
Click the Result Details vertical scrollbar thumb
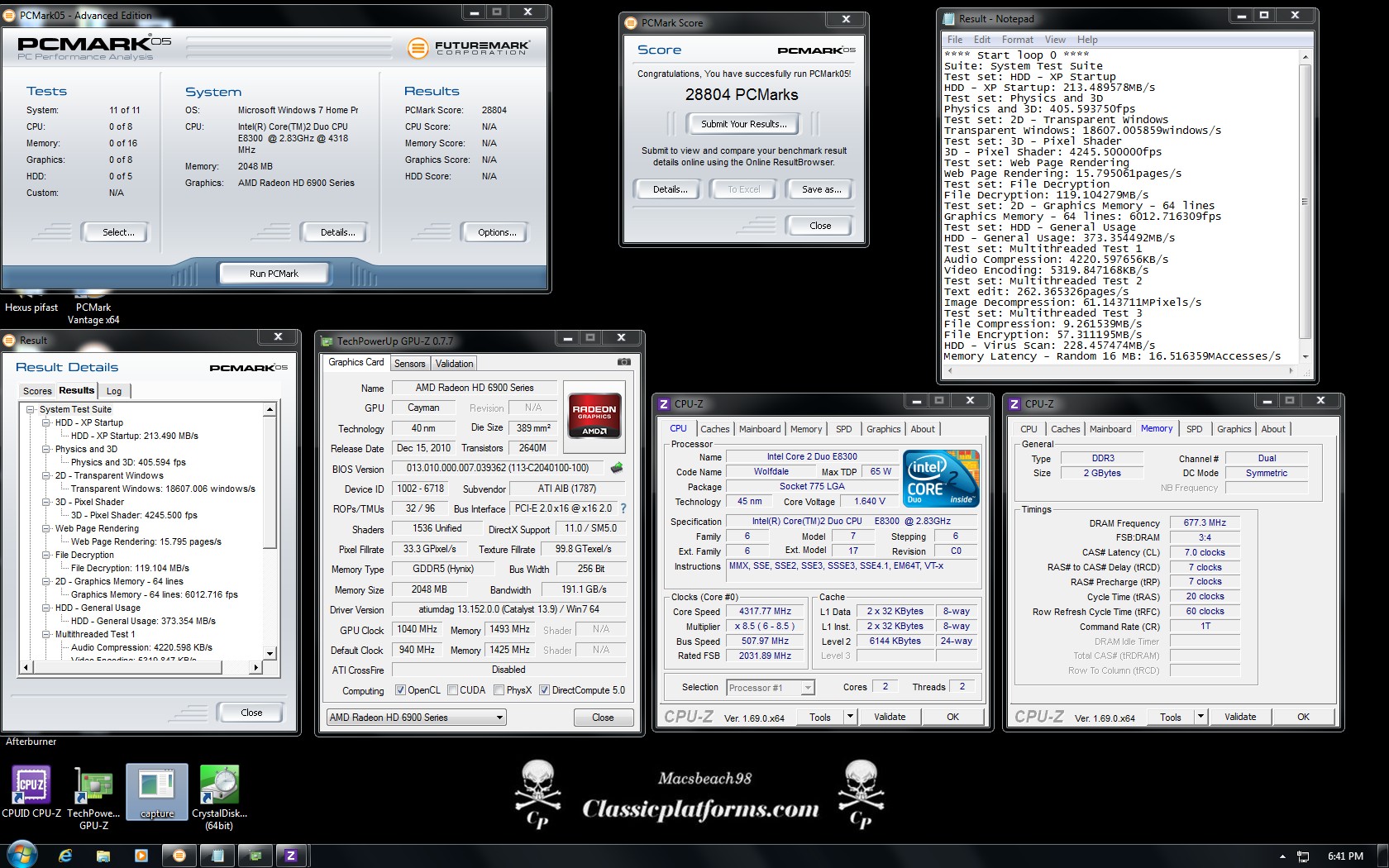270,483
